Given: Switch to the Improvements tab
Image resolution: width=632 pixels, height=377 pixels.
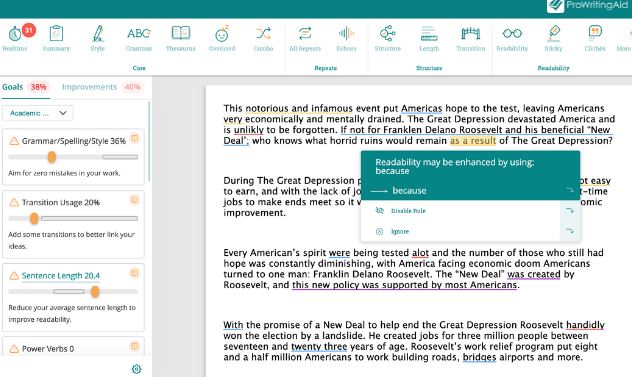Looking at the screenshot, I should pyautogui.click(x=101, y=87).
